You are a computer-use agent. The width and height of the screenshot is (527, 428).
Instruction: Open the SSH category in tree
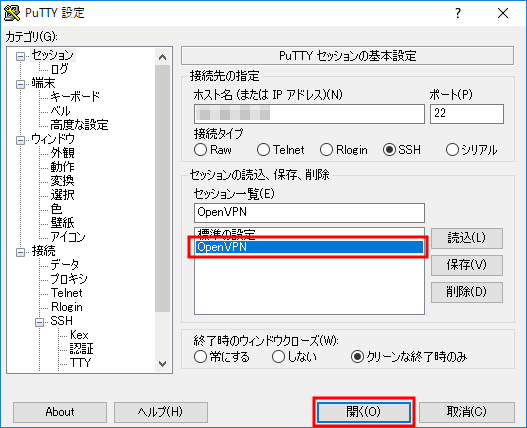click(62, 321)
